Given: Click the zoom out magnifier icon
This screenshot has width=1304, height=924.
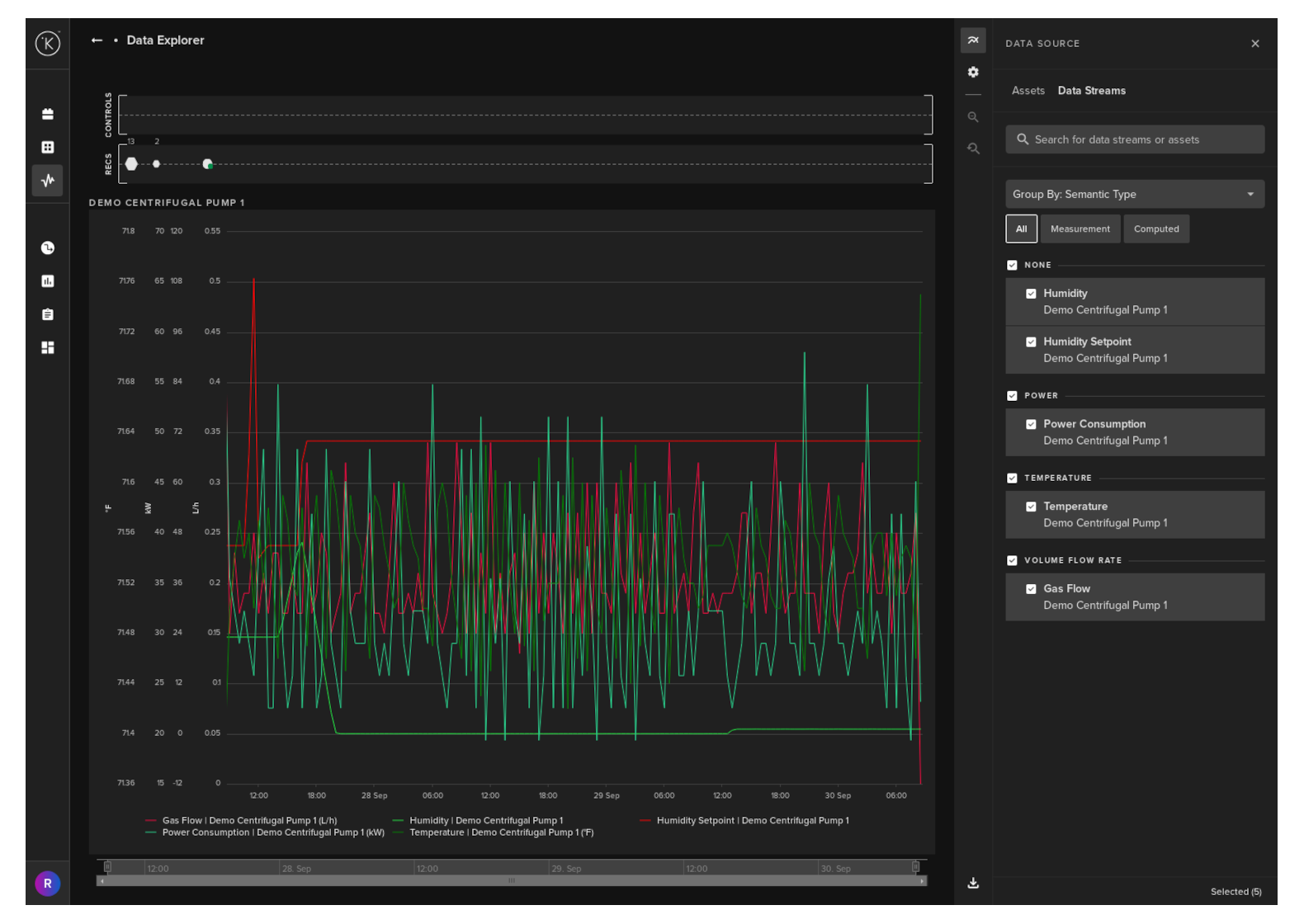Looking at the screenshot, I should click(x=973, y=148).
